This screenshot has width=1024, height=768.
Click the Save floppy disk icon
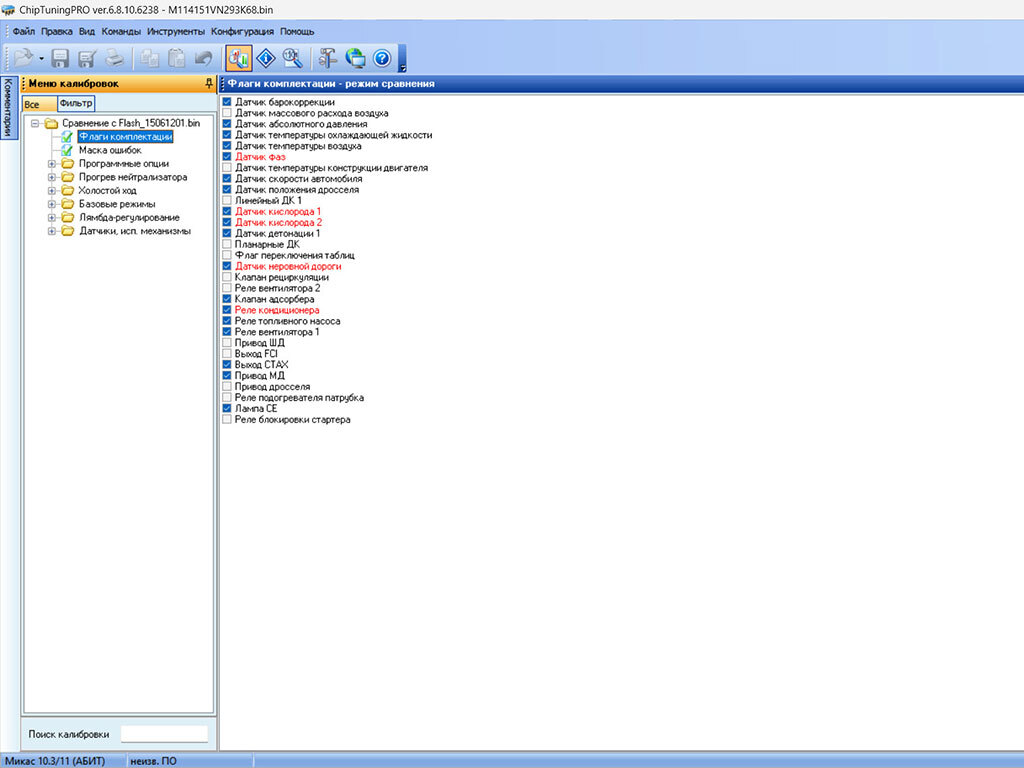click(x=60, y=59)
